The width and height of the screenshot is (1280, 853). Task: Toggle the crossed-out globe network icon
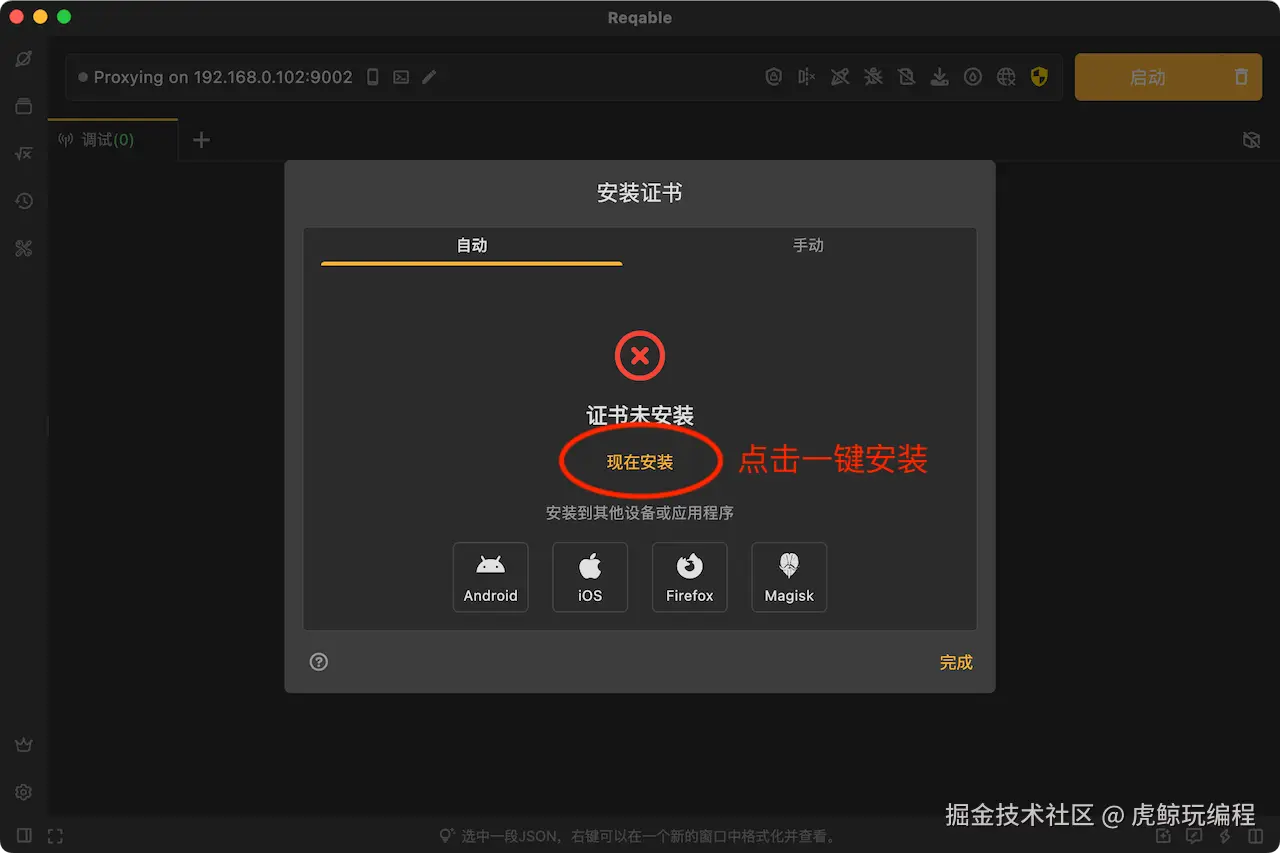pos(1006,77)
